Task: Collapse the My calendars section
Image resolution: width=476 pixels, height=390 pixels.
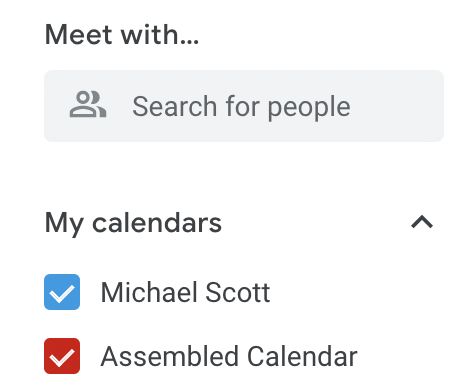Action: click(x=422, y=222)
